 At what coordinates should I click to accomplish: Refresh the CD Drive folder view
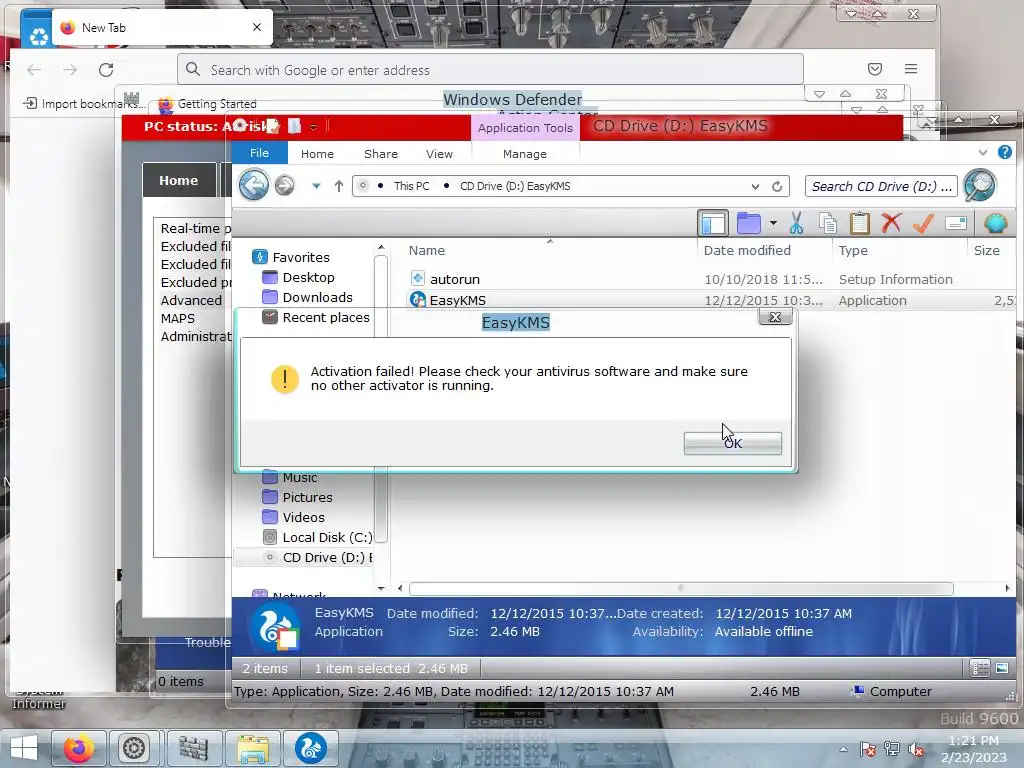776,186
